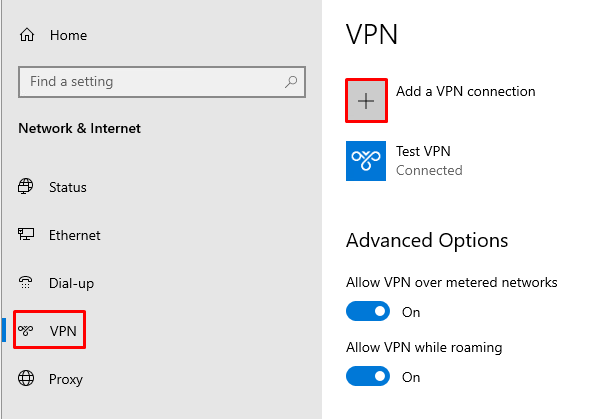This screenshot has height=419, width=613.
Task: Go to Ethernet settings
Action: coord(75,235)
